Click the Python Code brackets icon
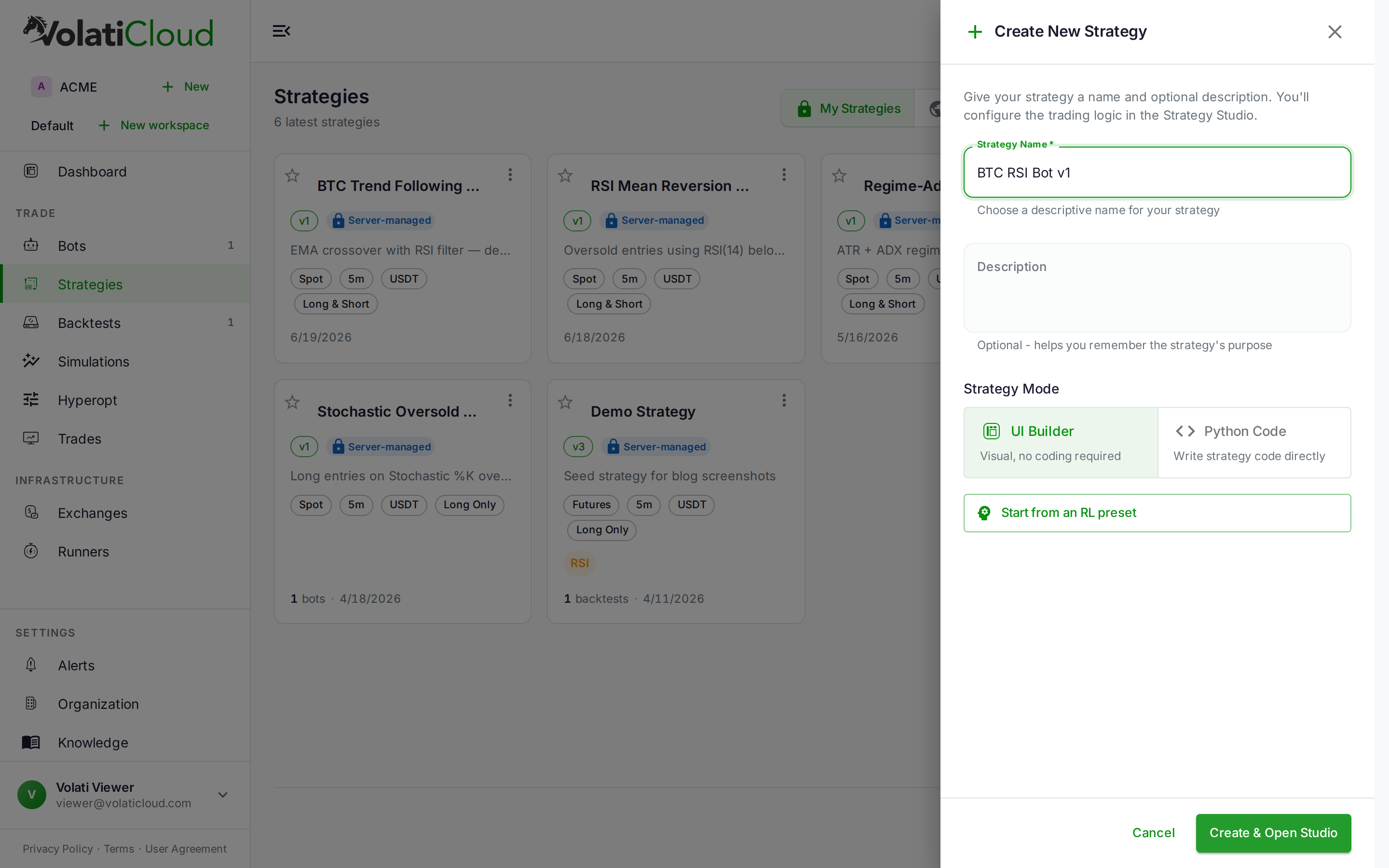The image size is (1389, 868). (1185, 431)
